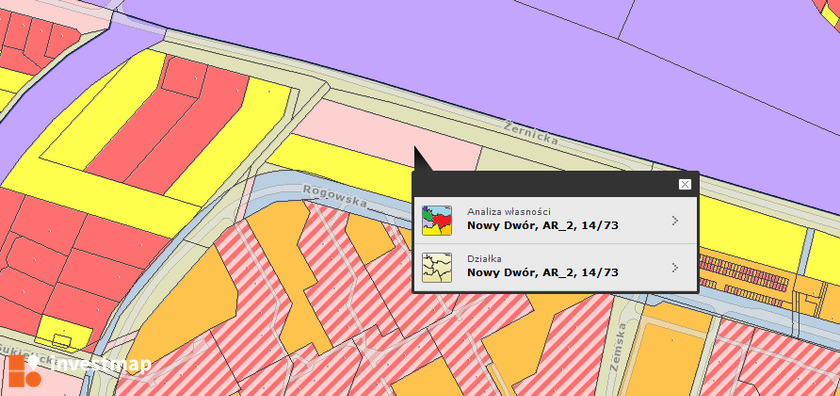Viewport: 840px width, 396px height.
Task: Open Analiza własności Nowy Dwór 14/73 entry
Action: (x=555, y=220)
